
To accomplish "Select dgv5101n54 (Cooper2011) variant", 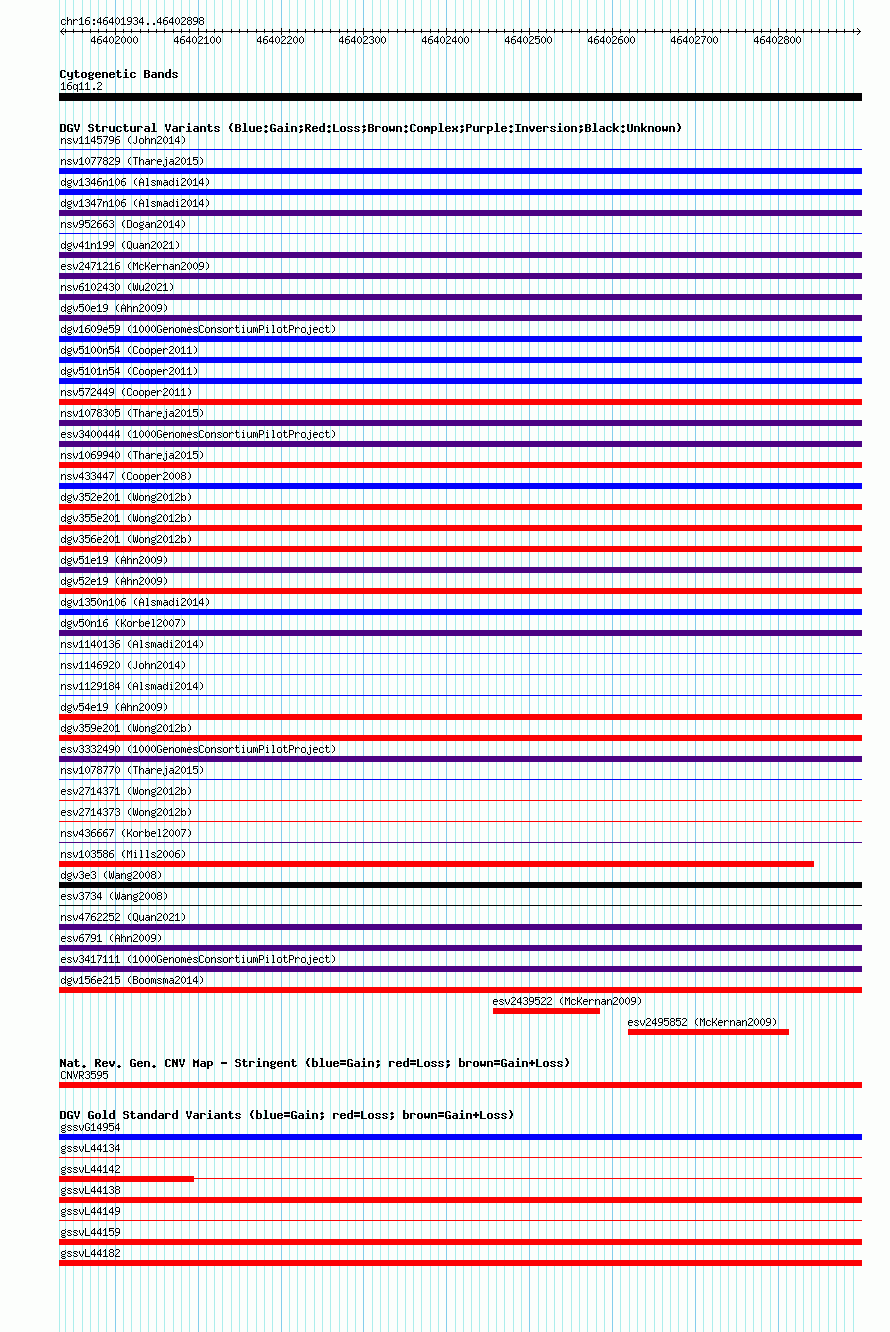I will (129, 371).
